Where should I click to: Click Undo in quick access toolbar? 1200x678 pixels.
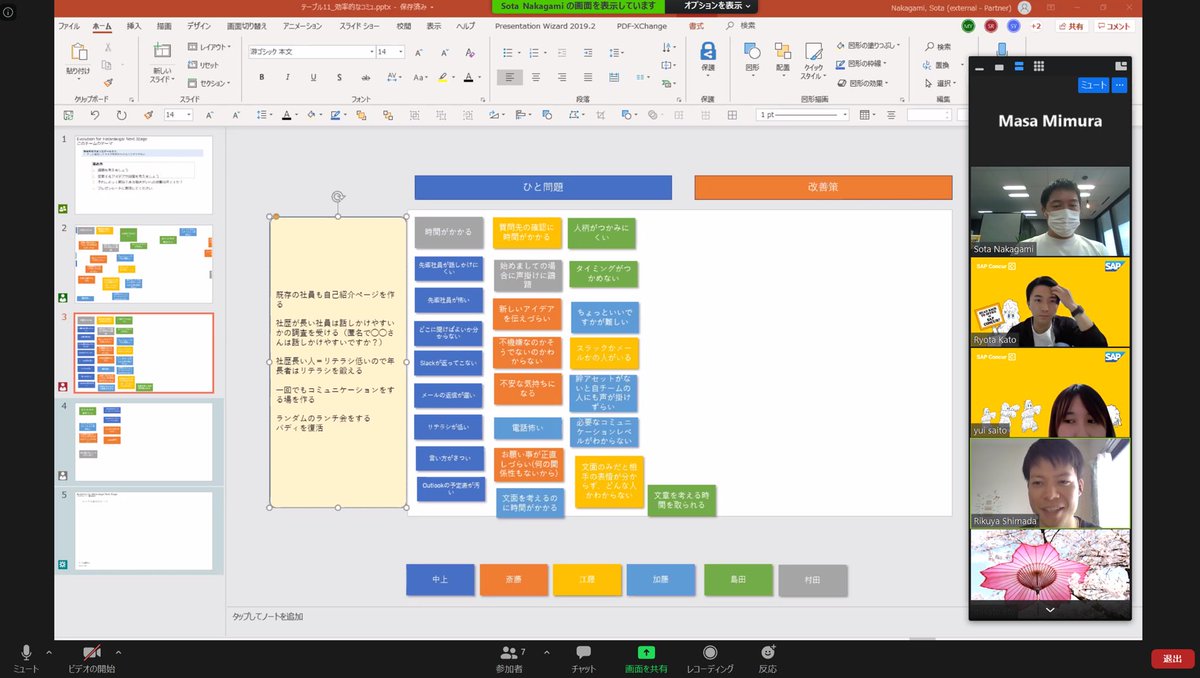click(94, 115)
